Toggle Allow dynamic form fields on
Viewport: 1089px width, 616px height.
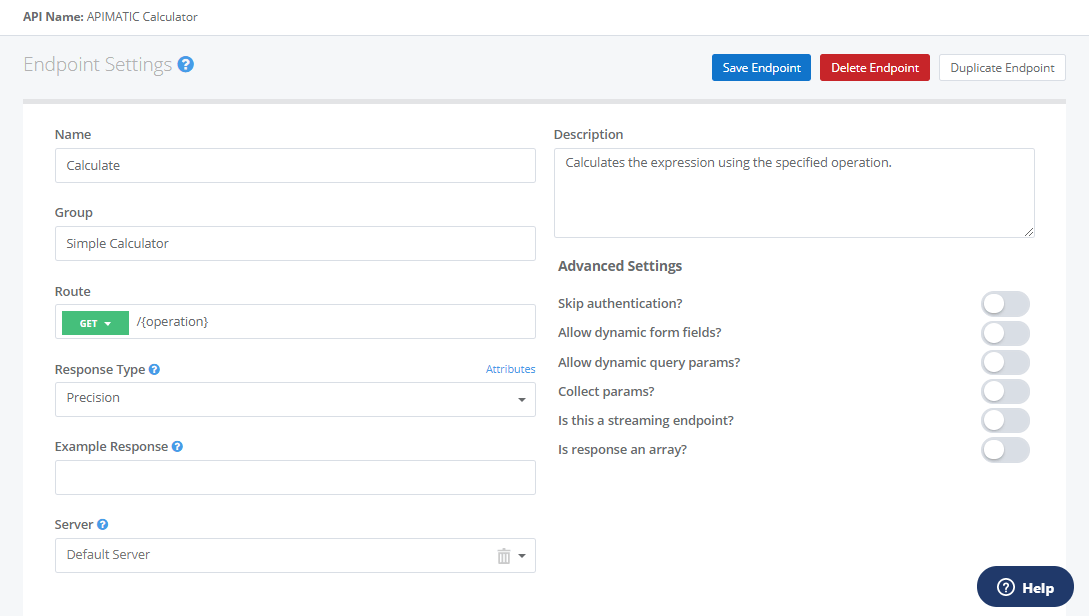[x=1004, y=332]
